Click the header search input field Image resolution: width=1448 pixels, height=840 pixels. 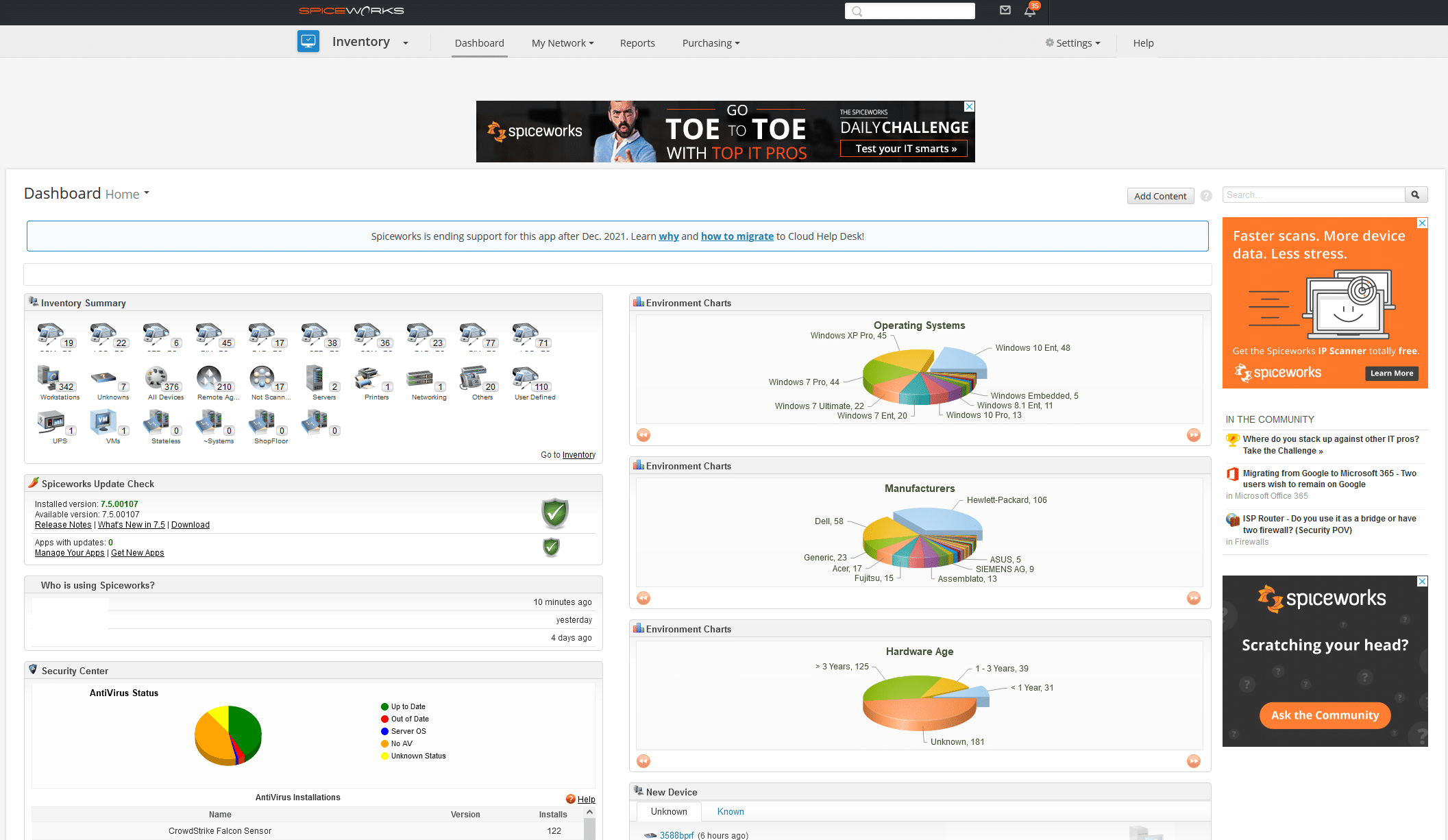(910, 11)
